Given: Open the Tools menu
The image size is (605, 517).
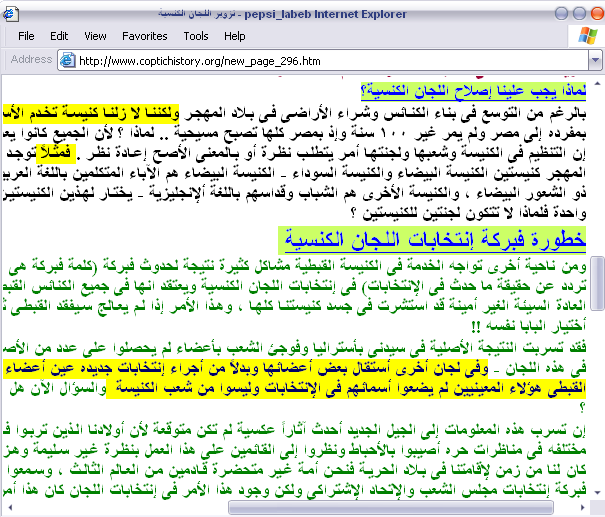Looking at the screenshot, I should pyautogui.click(x=196, y=36).
